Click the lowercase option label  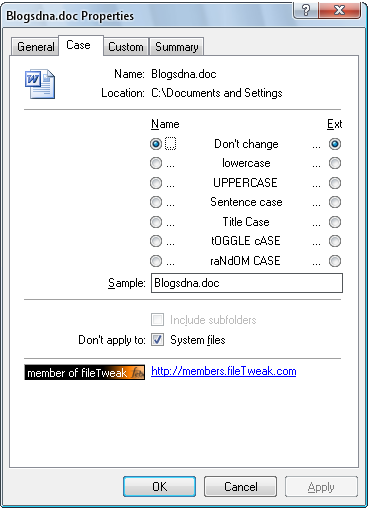pyautogui.click(x=246, y=163)
